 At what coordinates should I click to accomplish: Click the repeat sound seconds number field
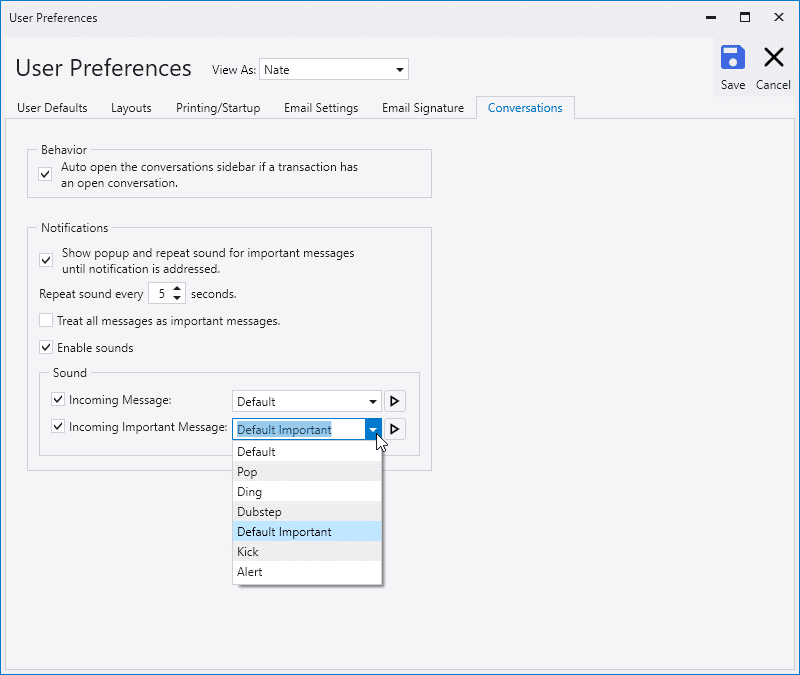[x=160, y=294]
